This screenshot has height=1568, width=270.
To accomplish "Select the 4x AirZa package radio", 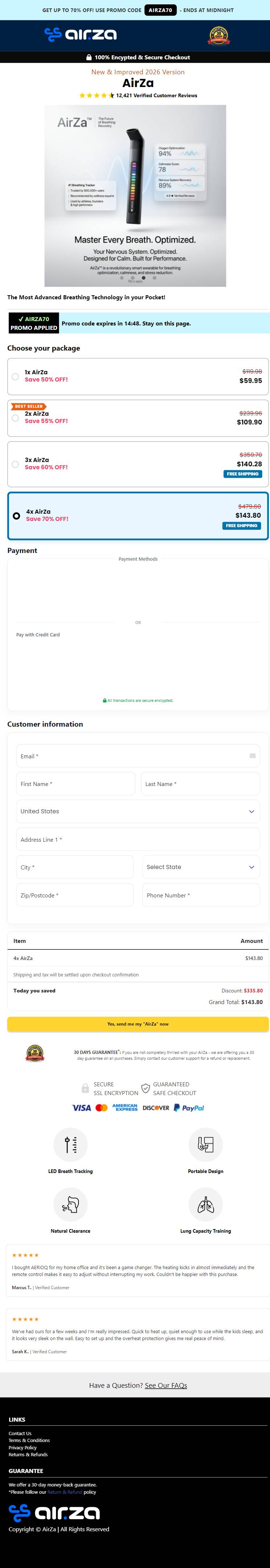I will click(x=16, y=516).
